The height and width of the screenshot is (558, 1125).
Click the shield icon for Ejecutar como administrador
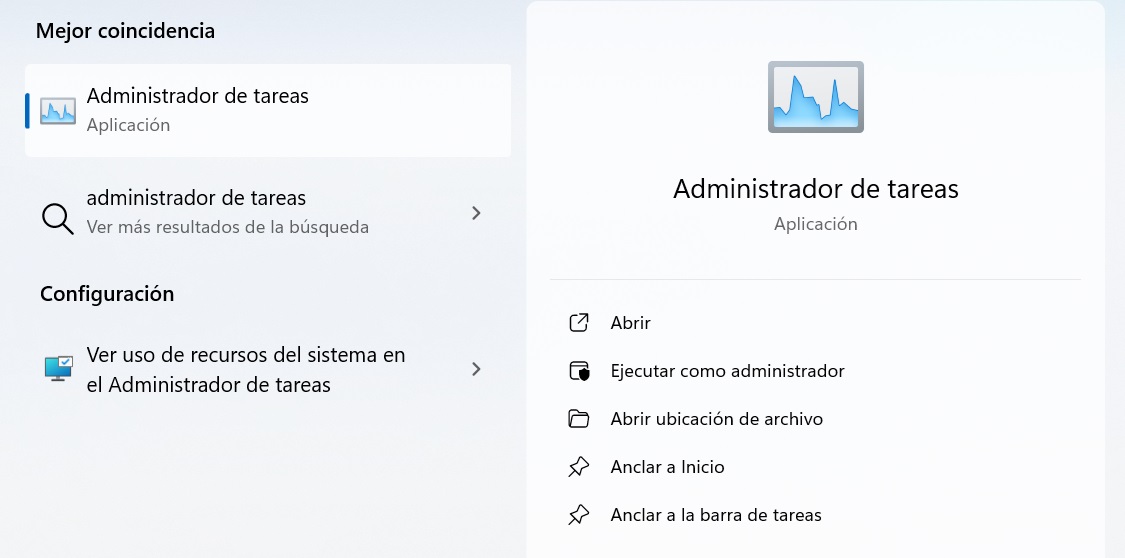tap(578, 371)
